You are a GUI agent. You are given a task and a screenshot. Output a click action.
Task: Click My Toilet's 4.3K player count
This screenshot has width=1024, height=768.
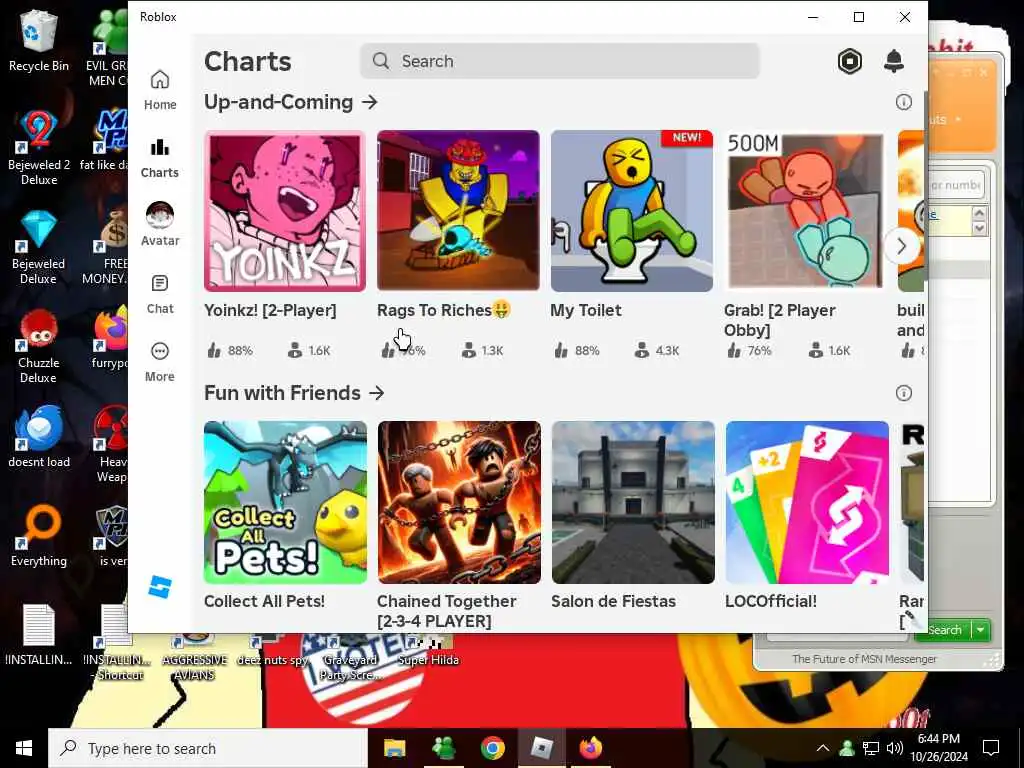(657, 351)
